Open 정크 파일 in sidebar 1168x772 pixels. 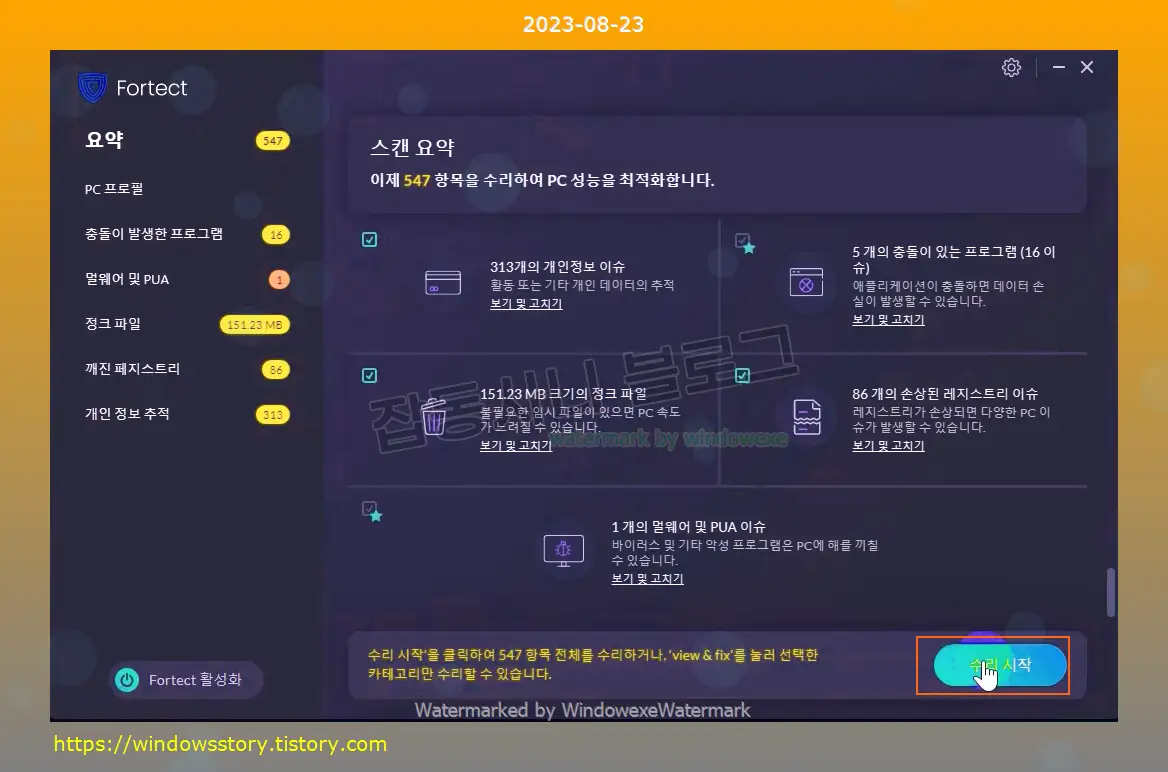[112, 324]
